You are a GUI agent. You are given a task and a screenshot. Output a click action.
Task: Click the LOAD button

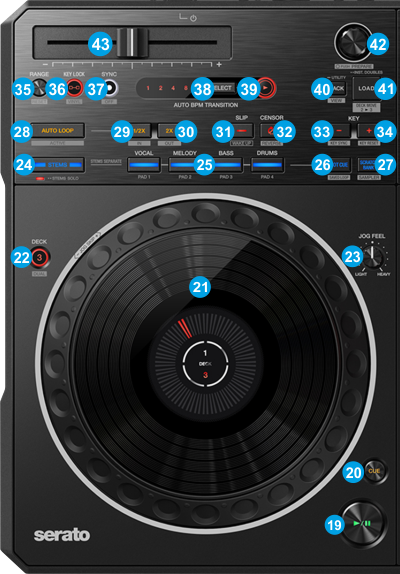[x=367, y=88]
